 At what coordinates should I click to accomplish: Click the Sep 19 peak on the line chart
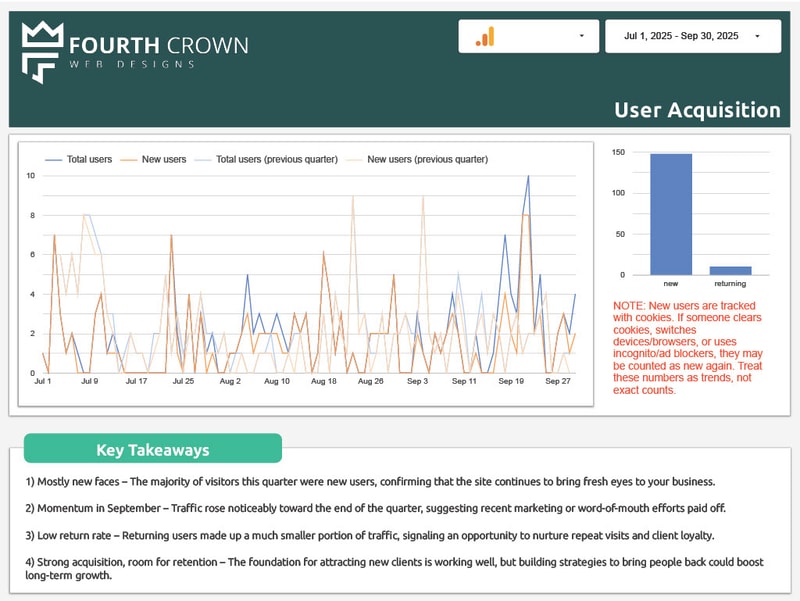[x=528, y=178]
